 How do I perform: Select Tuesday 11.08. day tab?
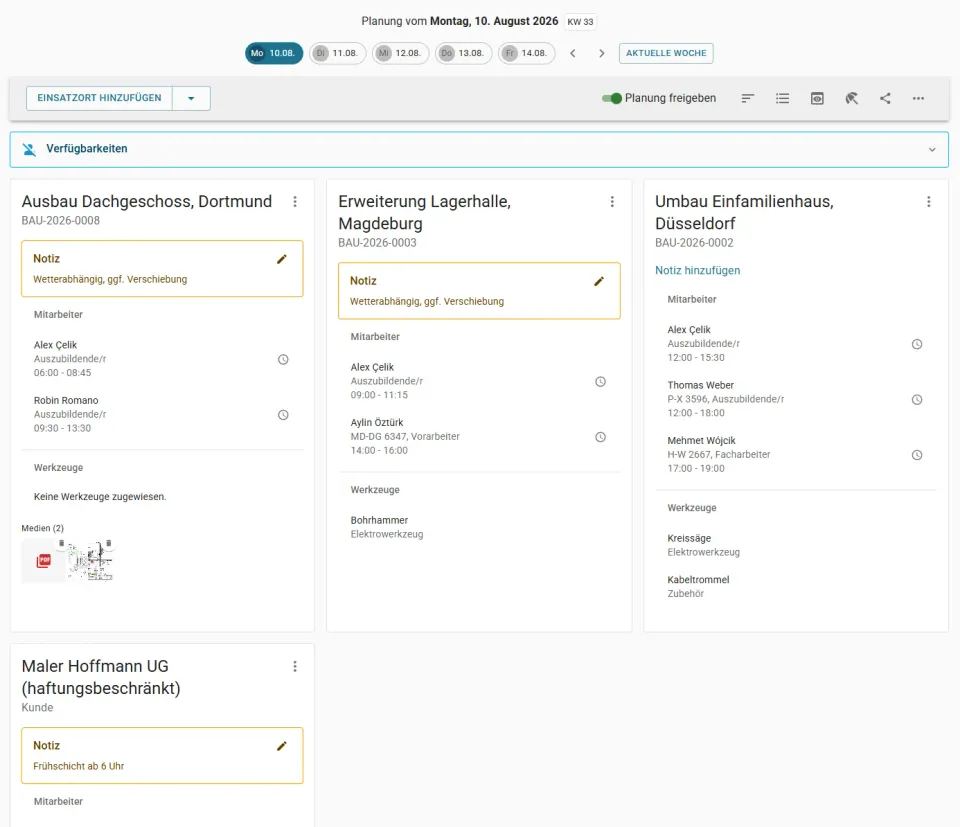(337, 53)
